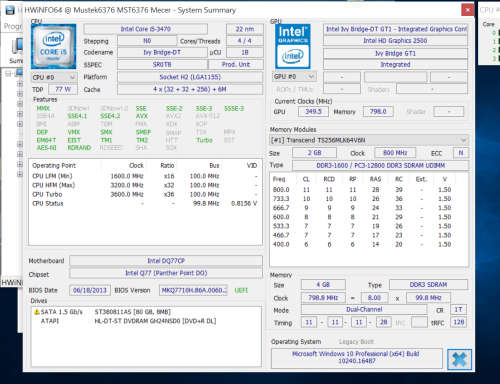Select the HL-DT-ST DVDRAM drive entry
This screenshot has height=384, width=500.
tap(155, 321)
